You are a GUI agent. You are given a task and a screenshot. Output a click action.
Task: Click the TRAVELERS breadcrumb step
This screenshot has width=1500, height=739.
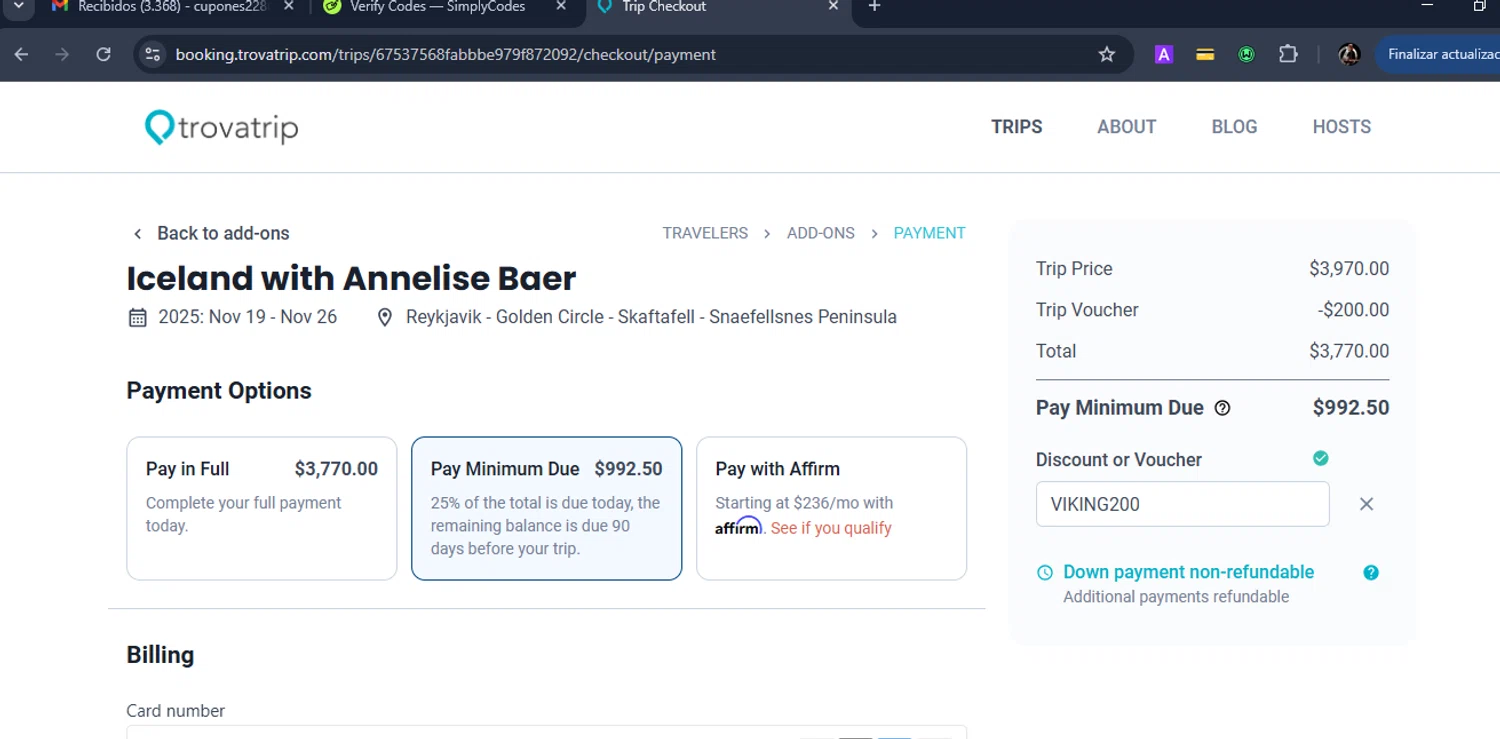coord(705,233)
